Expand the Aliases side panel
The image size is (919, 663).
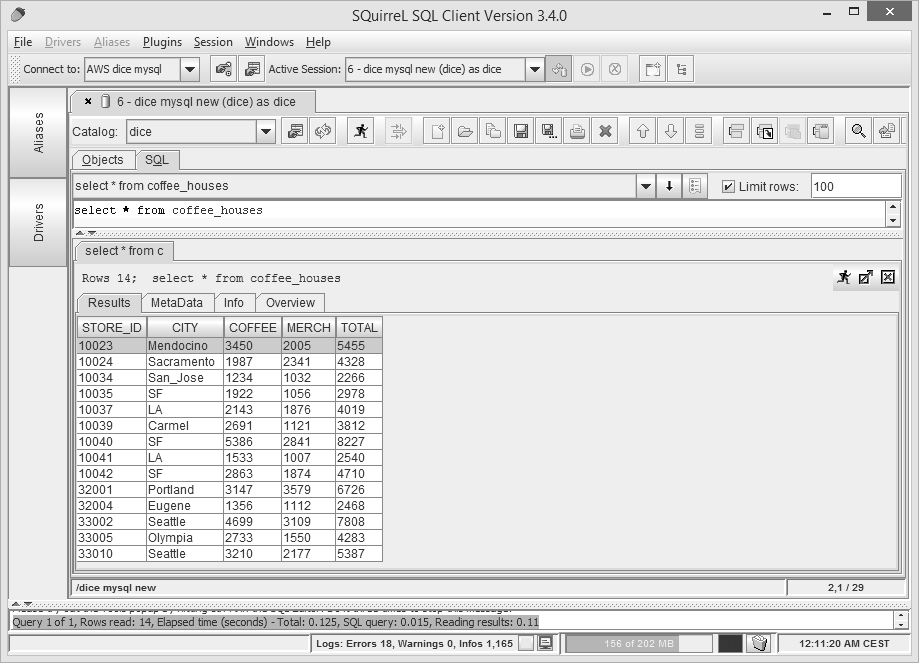39,132
